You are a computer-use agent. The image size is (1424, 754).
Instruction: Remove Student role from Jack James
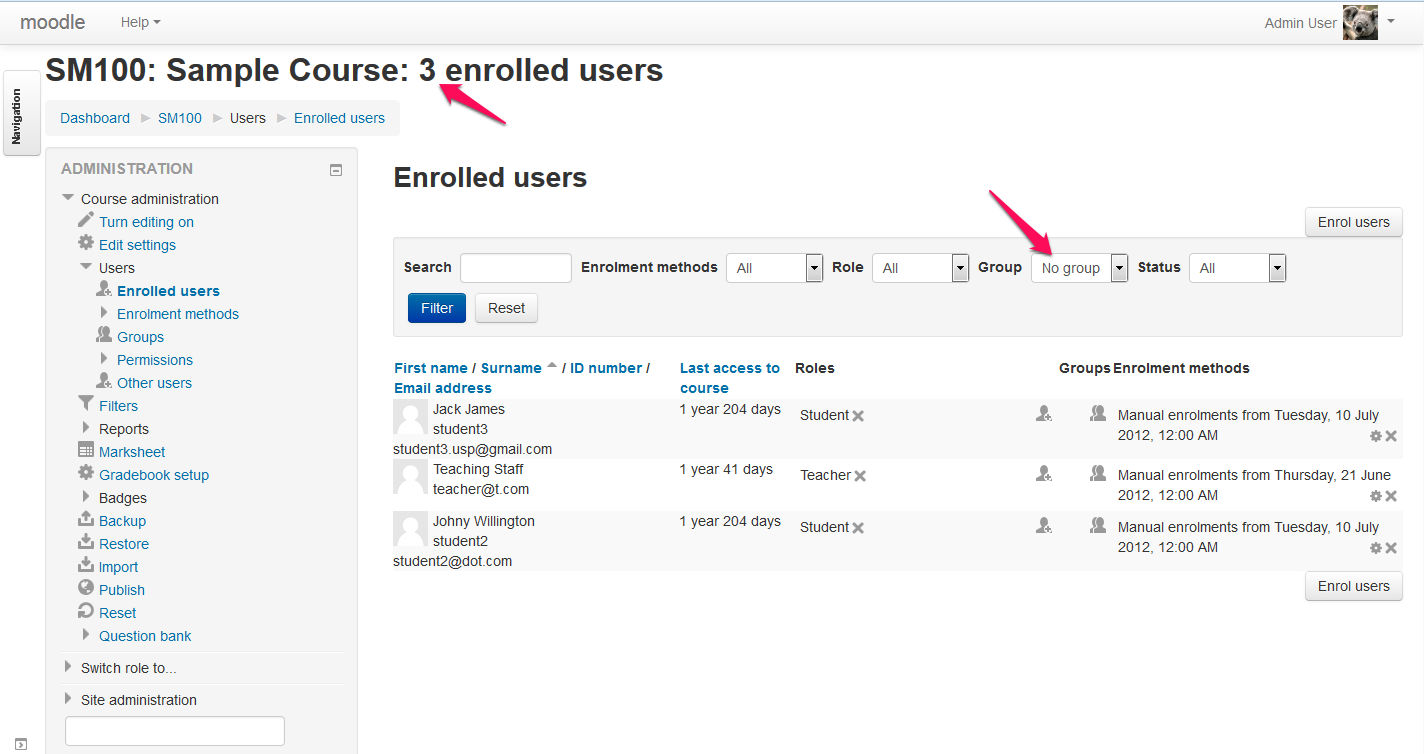click(x=858, y=416)
